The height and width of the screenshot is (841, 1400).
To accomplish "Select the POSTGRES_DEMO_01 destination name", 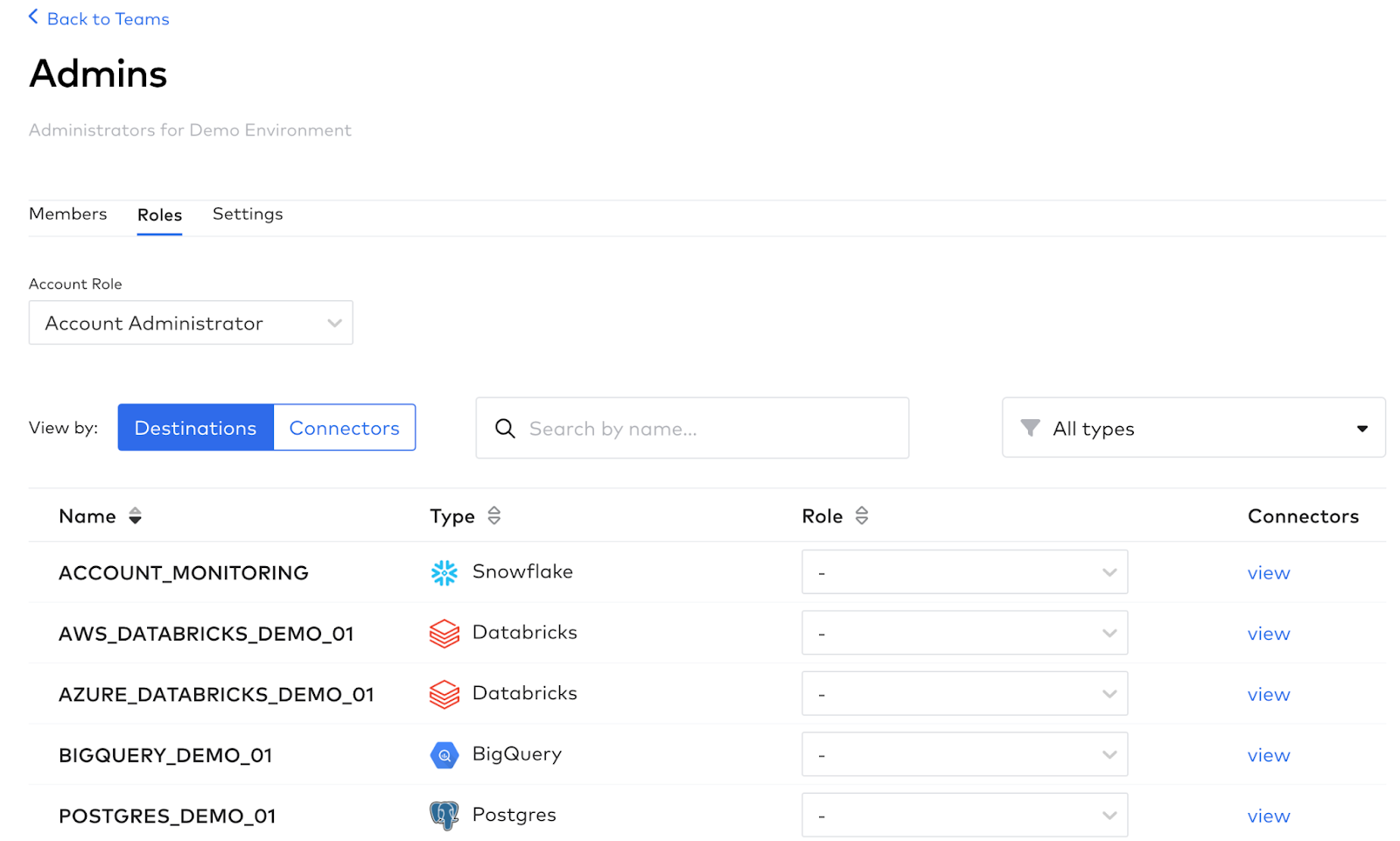I will click(x=167, y=816).
